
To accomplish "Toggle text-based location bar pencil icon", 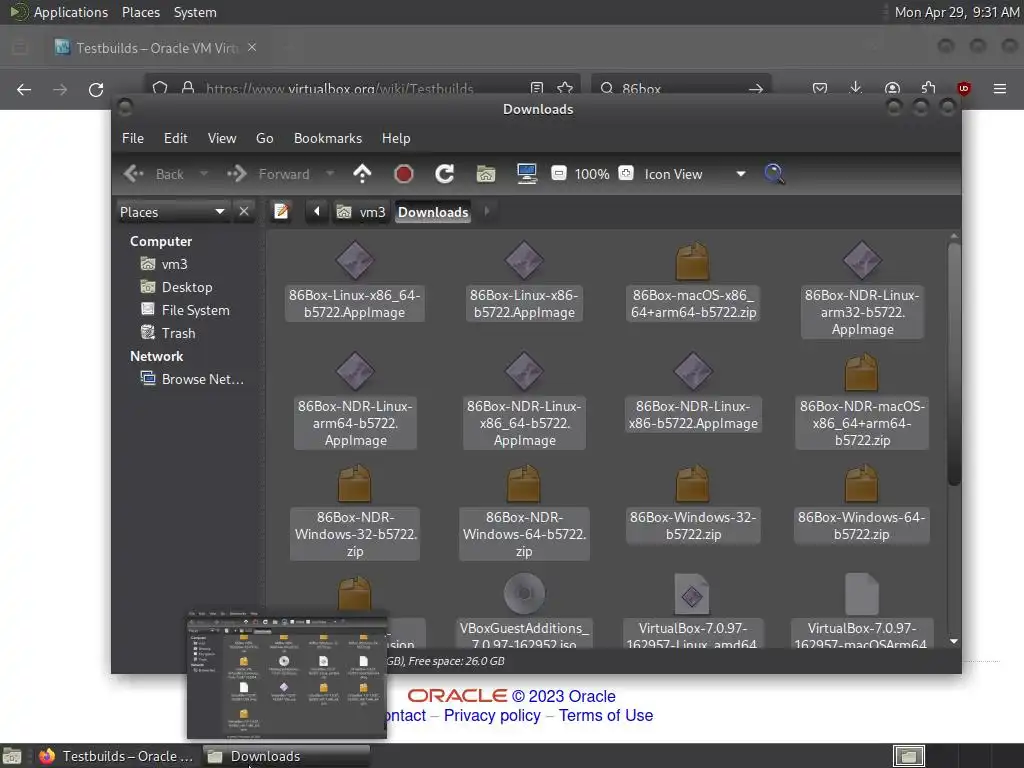I will pos(281,212).
